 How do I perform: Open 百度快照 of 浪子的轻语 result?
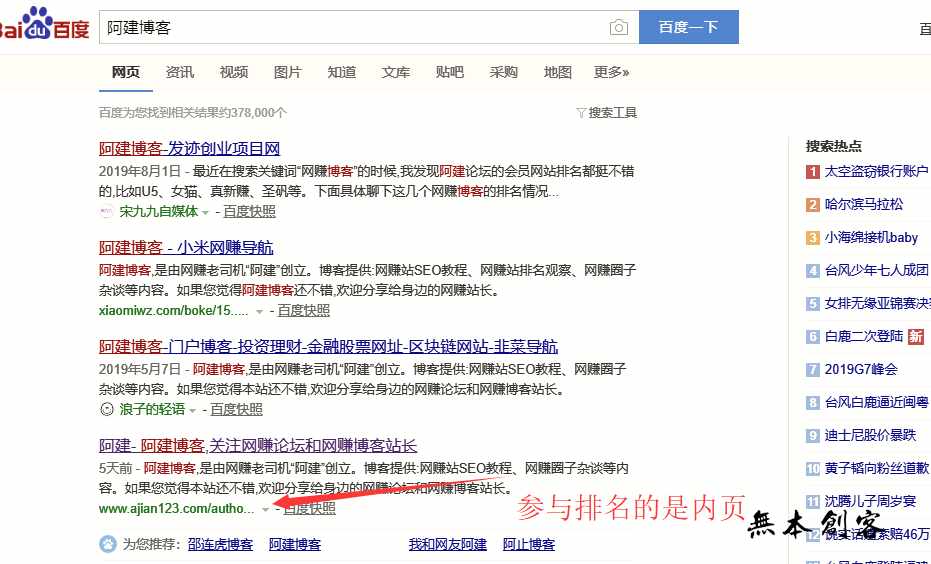click(x=236, y=410)
